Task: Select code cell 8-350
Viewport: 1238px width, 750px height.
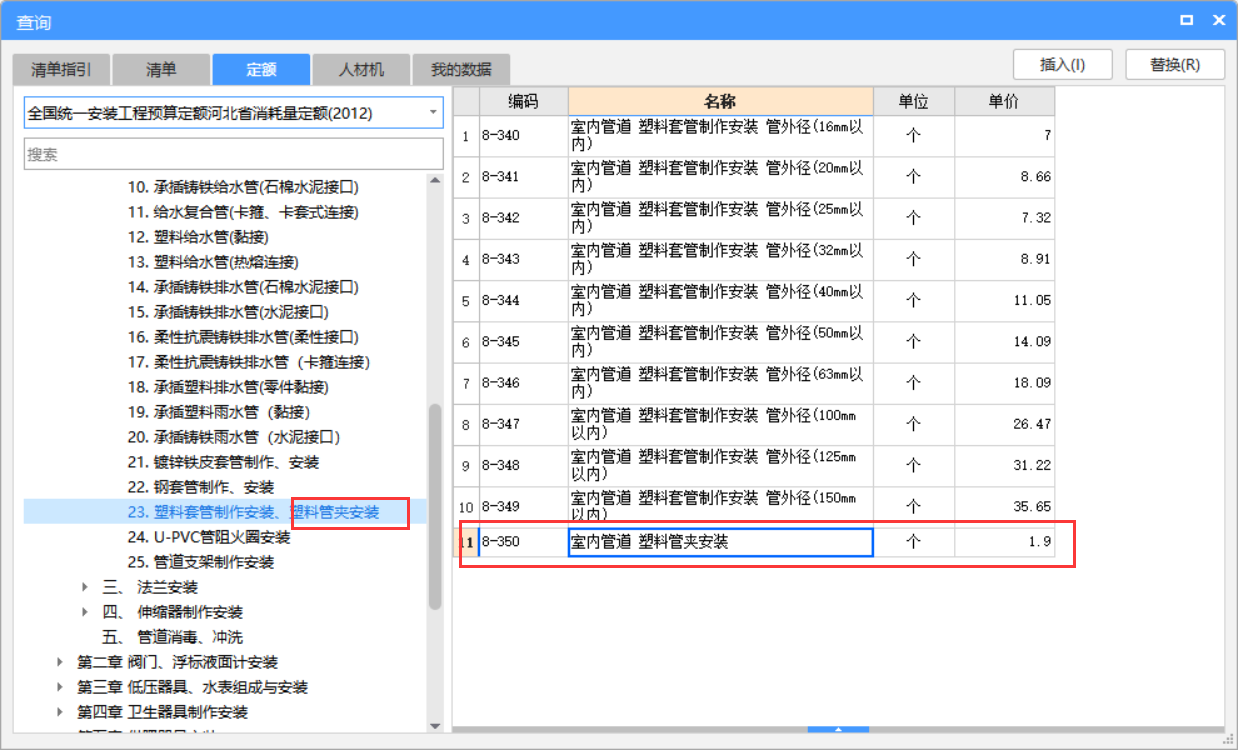Action: [523, 542]
